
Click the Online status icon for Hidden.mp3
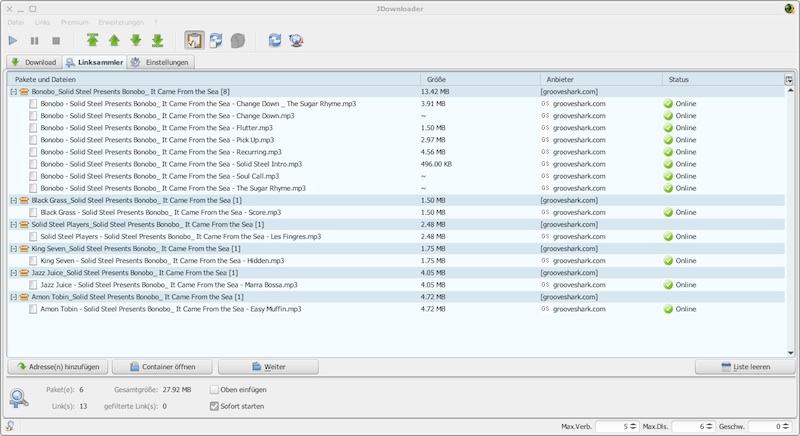pyautogui.click(x=668, y=261)
